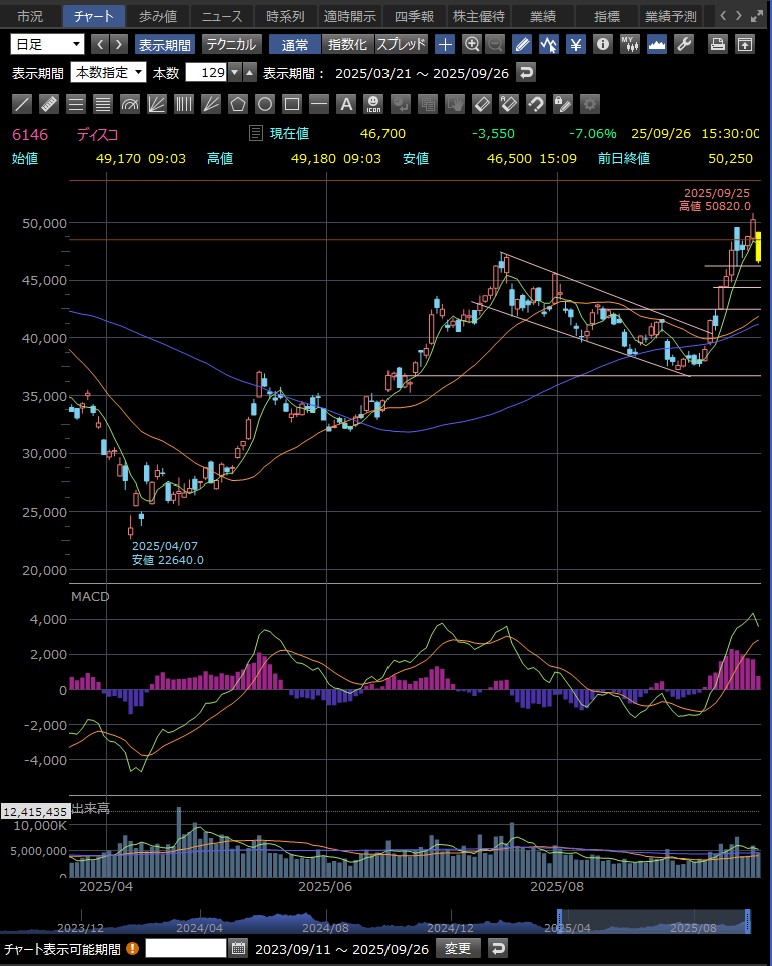Print the chart using printer icon
The height and width of the screenshot is (966, 772).
click(x=717, y=44)
